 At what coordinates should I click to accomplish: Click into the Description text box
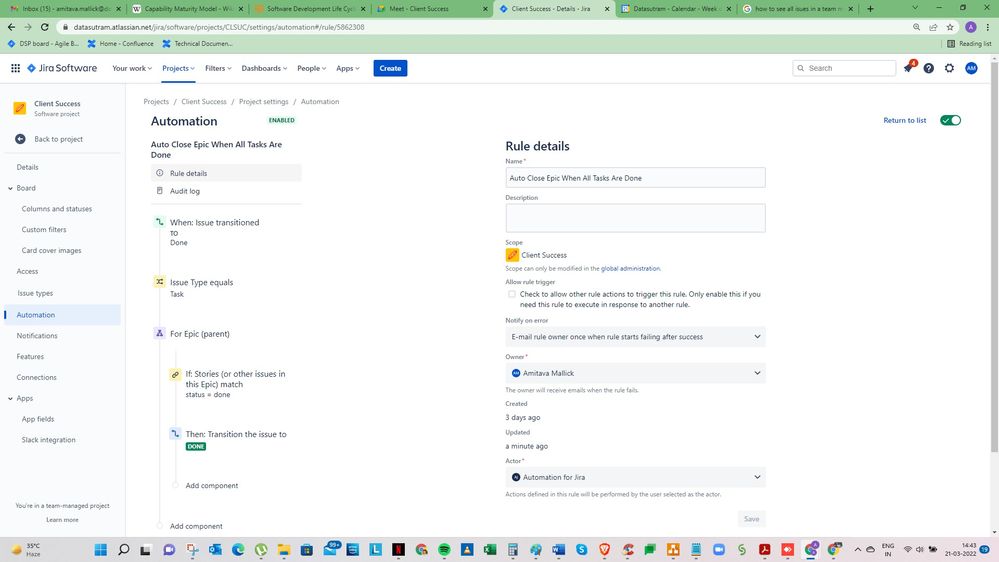pos(635,218)
